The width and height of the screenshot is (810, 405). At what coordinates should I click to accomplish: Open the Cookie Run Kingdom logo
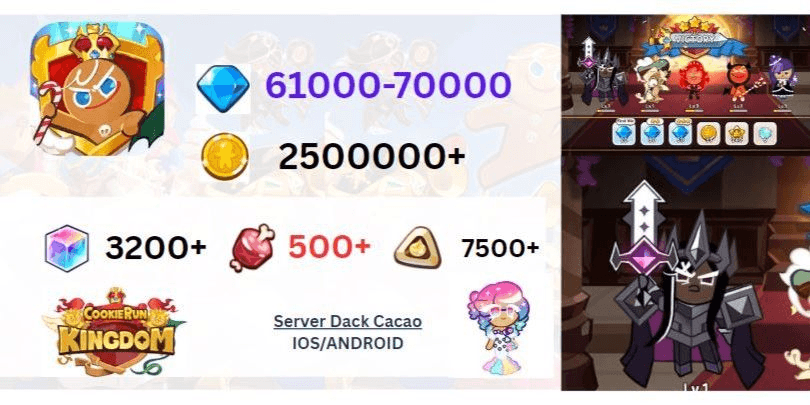[114, 331]
